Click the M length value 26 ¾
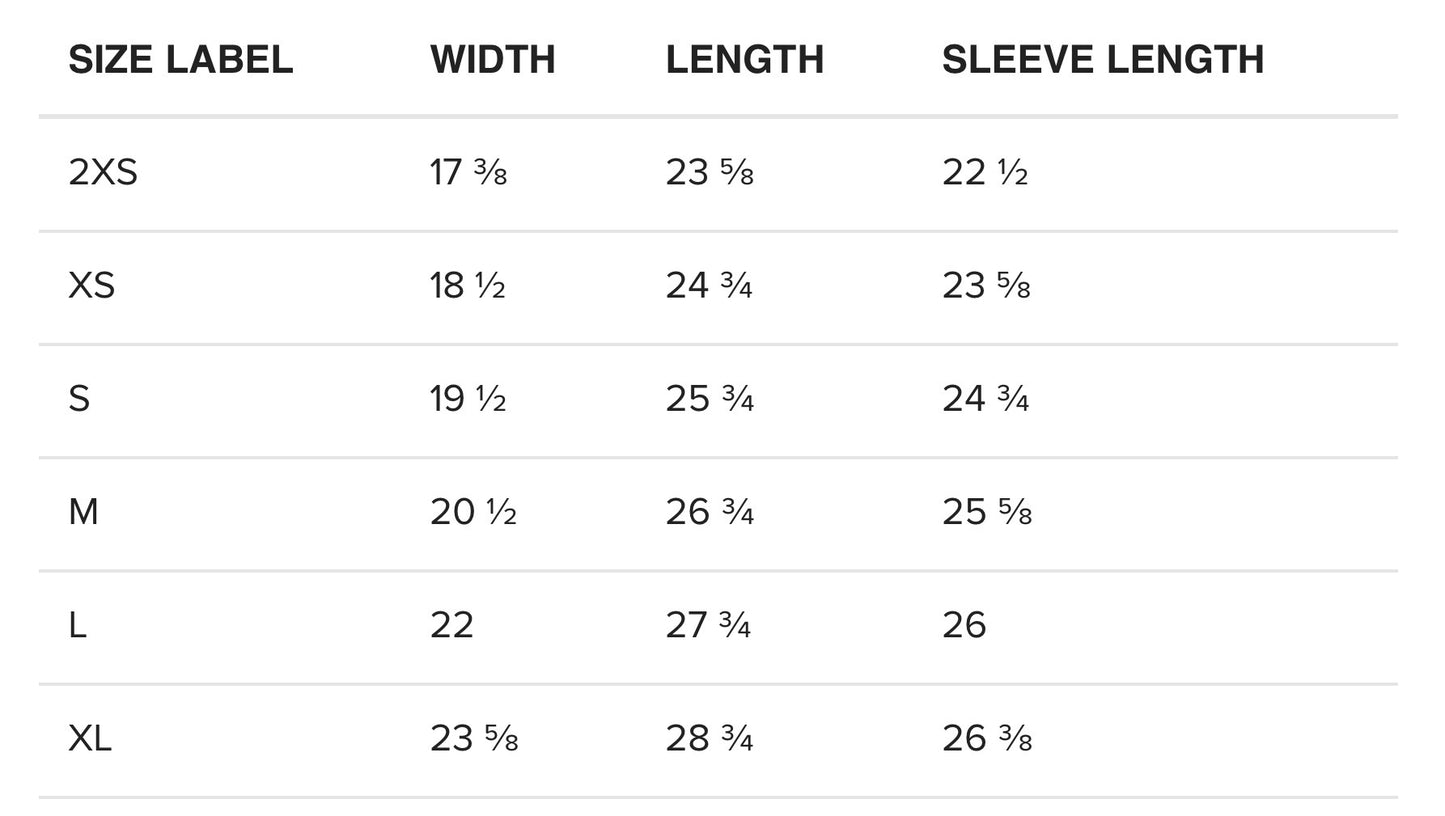1445x816 pixels. point(709,512)
